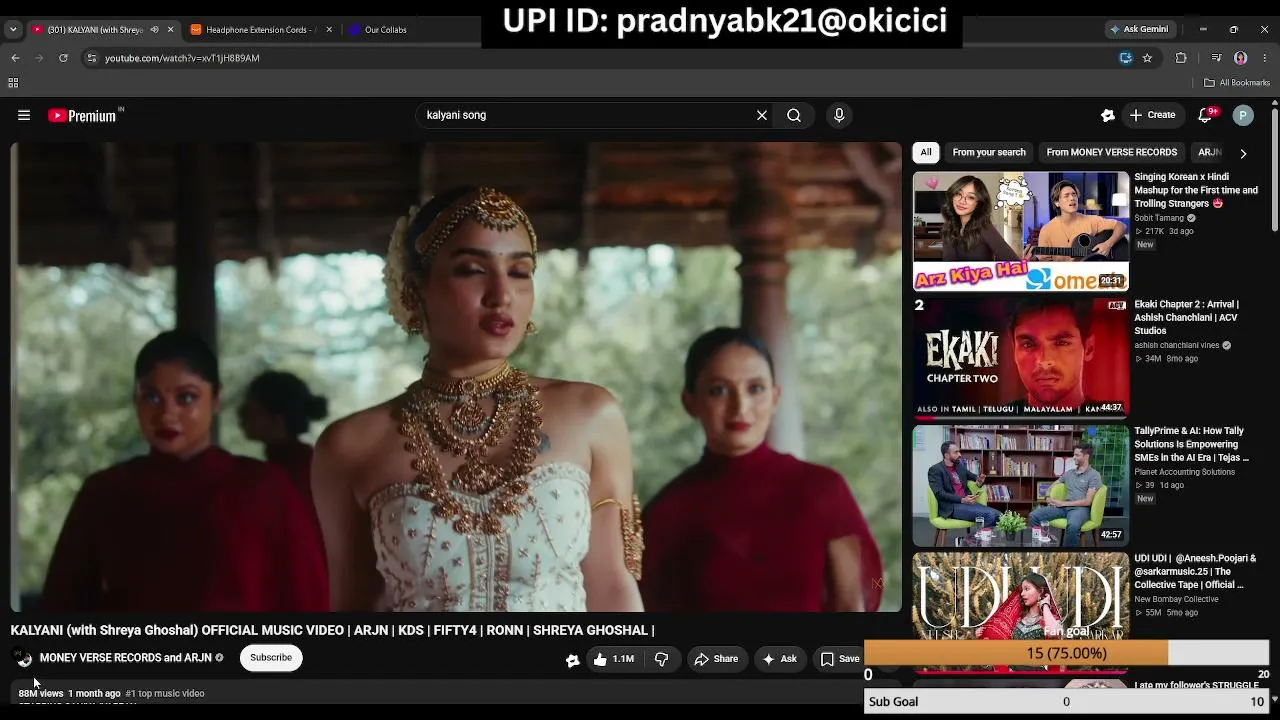Open the UDI UDI video title
This screenshot has width=1280, height=720.
1195,571
